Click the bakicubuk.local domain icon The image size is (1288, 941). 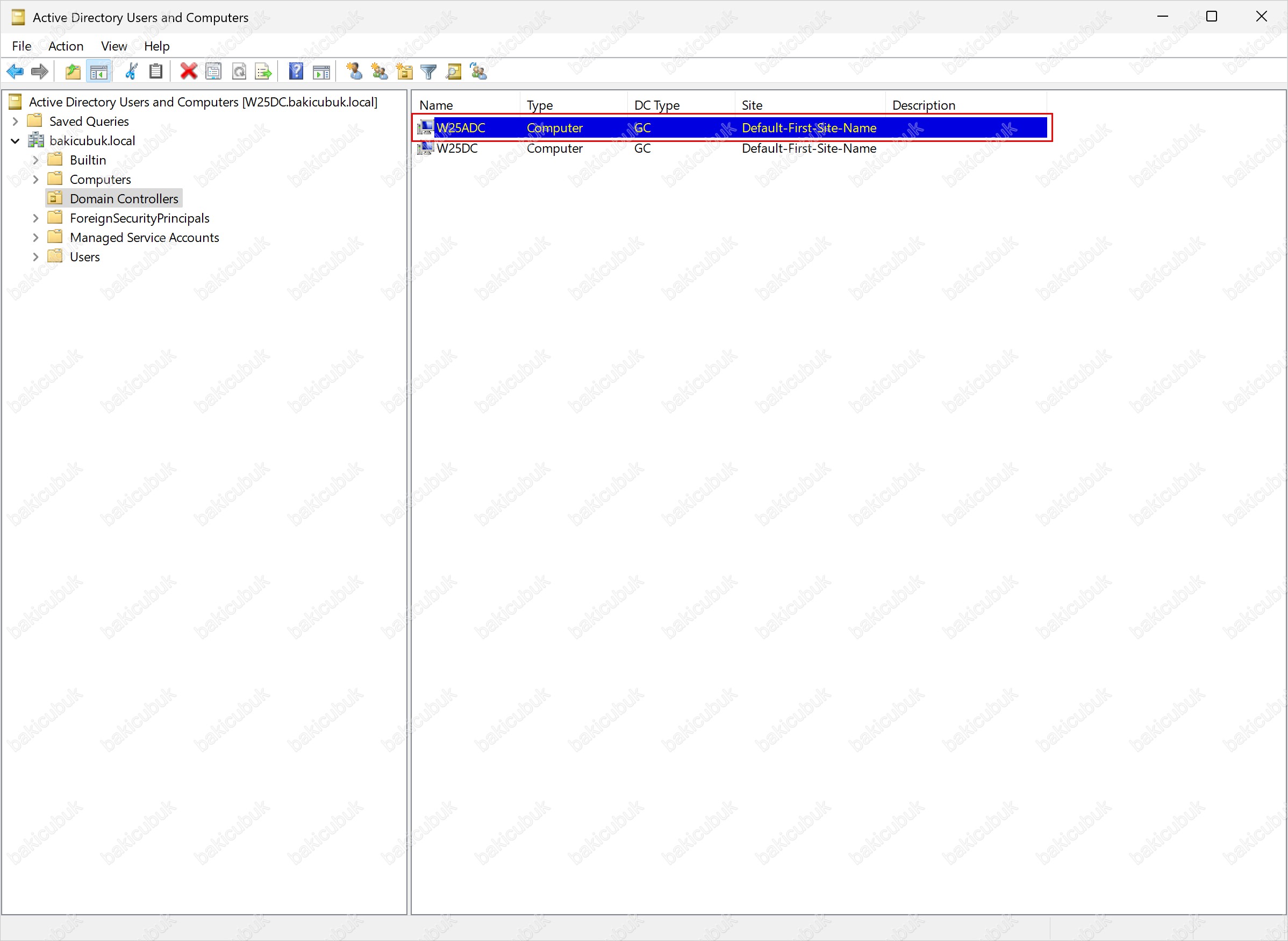[x=37, y=140]
